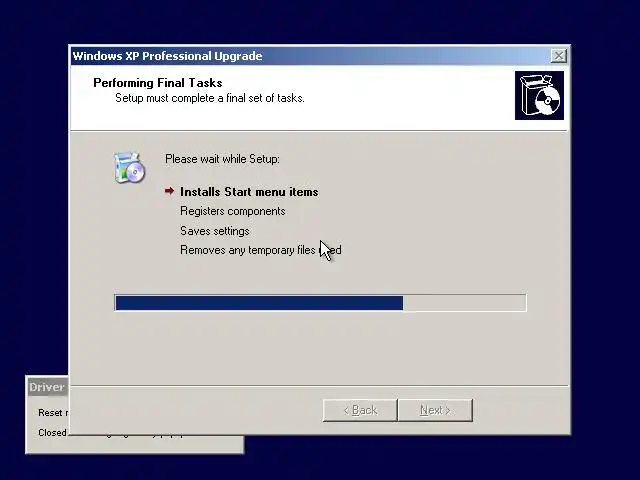This screenshot has width=640, height=480.
Task: Click the setup box and CD header icon
Action: point(539,96)
